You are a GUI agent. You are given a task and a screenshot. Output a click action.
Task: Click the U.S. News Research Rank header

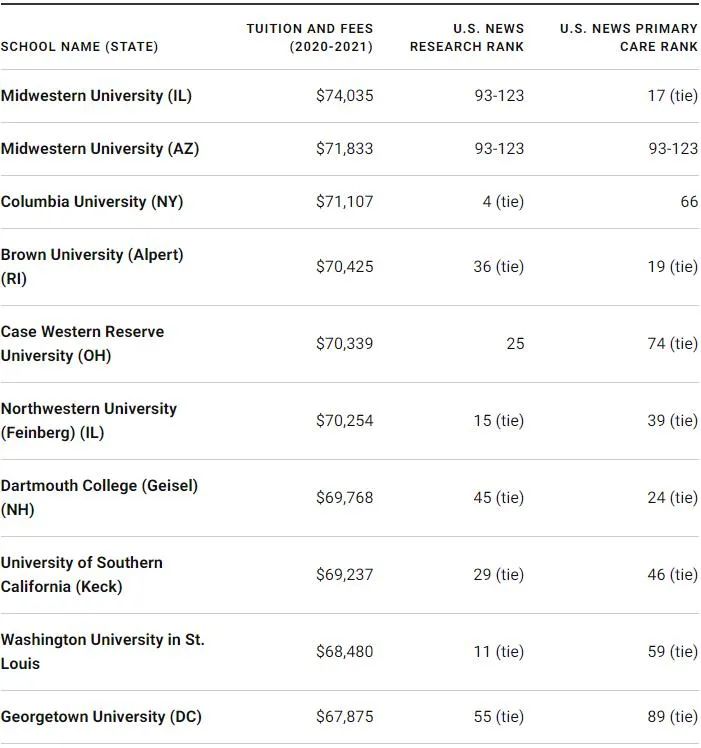(466, 38)
